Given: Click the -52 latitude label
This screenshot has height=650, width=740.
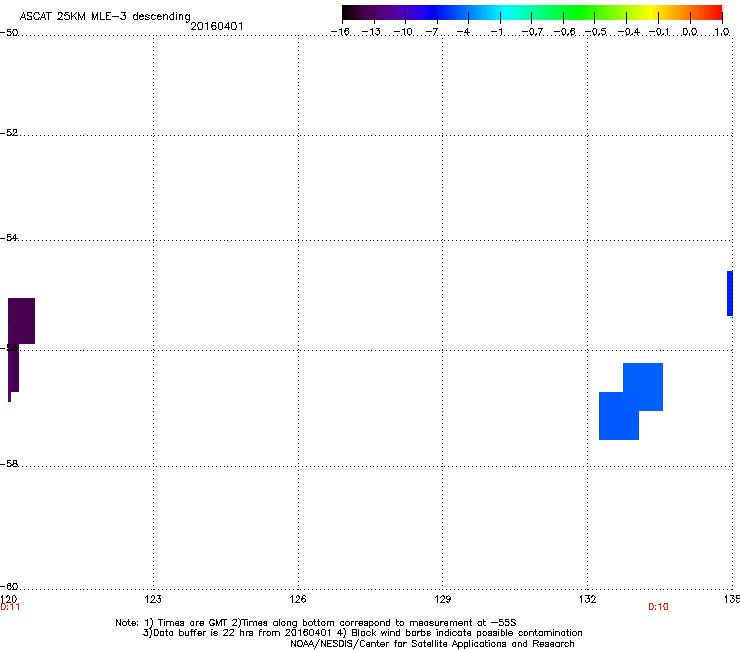Looking at the screenshot, I should [9, 133].
